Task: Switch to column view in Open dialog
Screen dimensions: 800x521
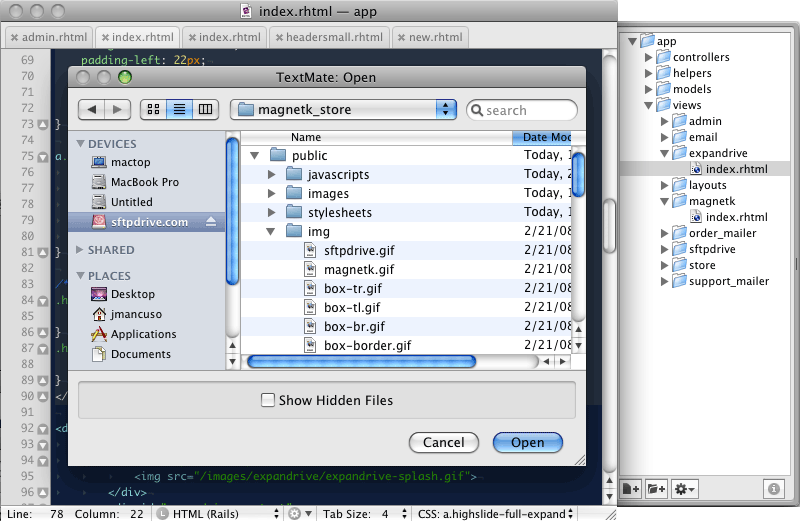Action: coord(205,109)
